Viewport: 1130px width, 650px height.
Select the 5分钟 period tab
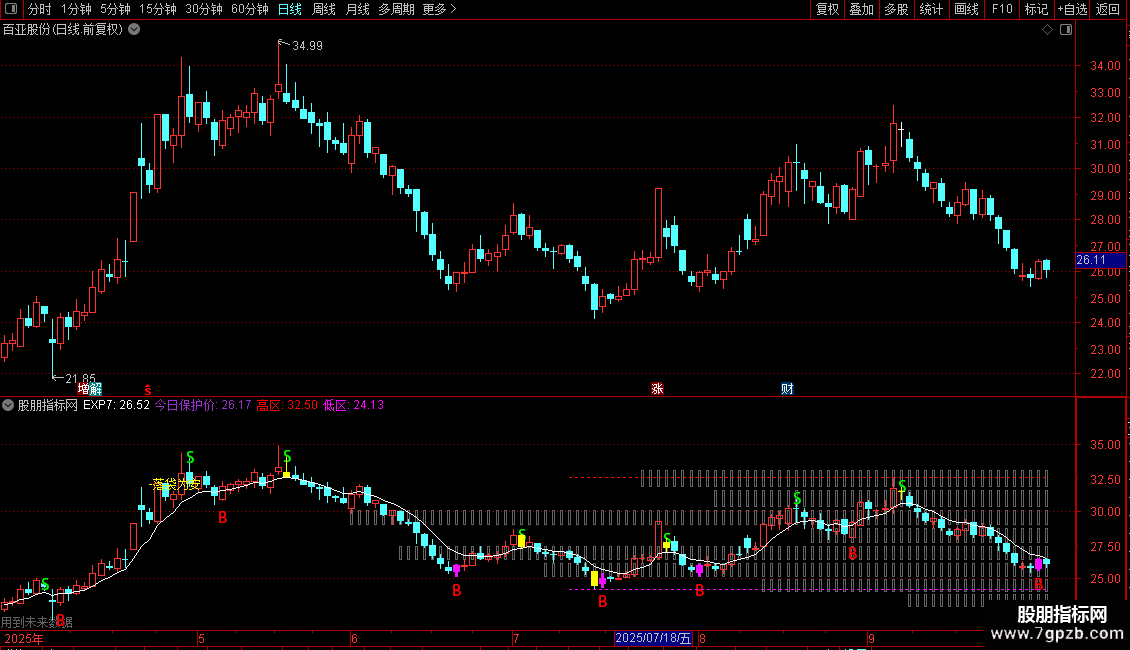pyautogui.click(x=115, y=9)
